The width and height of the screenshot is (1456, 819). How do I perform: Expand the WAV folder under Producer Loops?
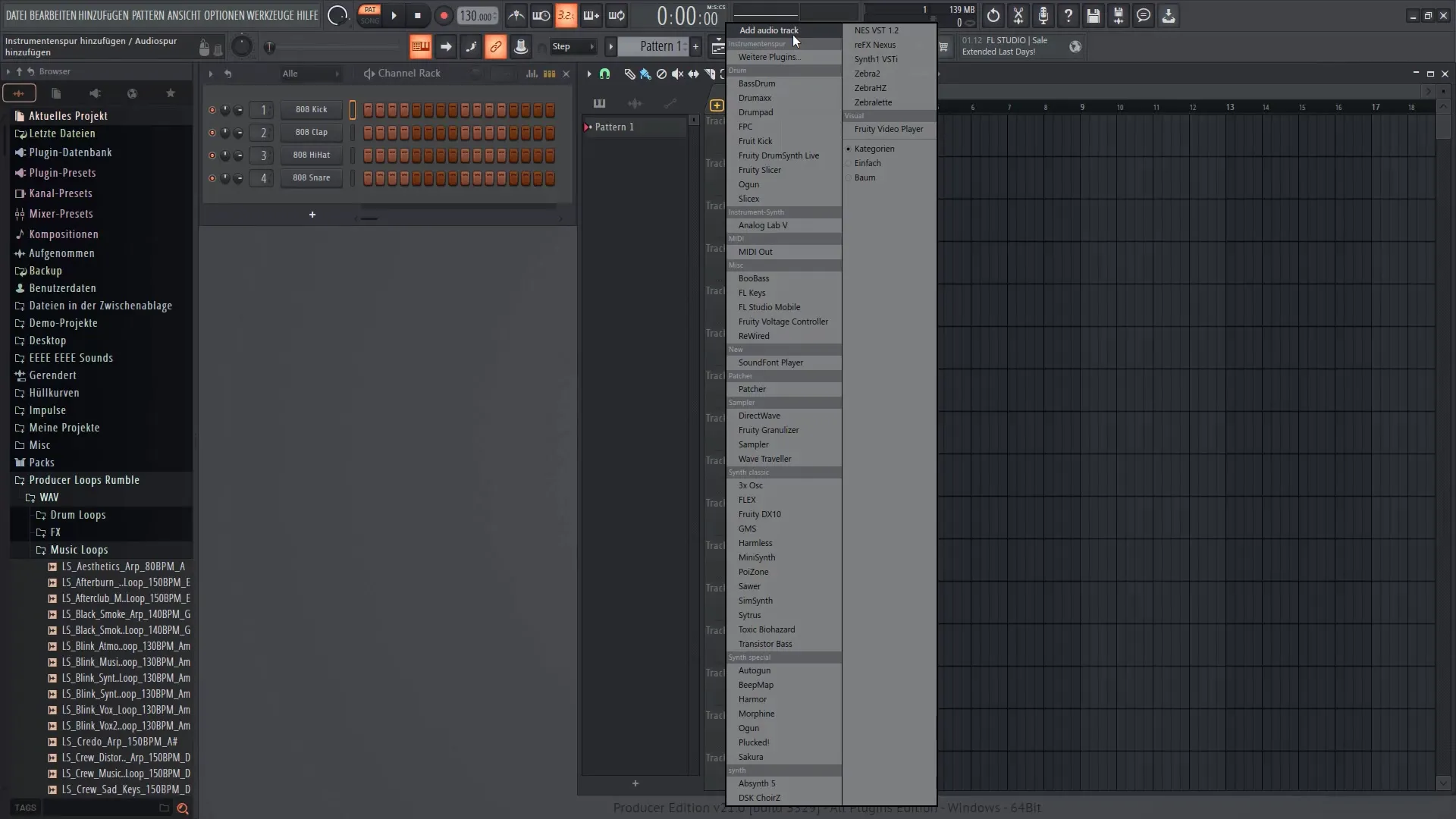[x=48, y=497]
